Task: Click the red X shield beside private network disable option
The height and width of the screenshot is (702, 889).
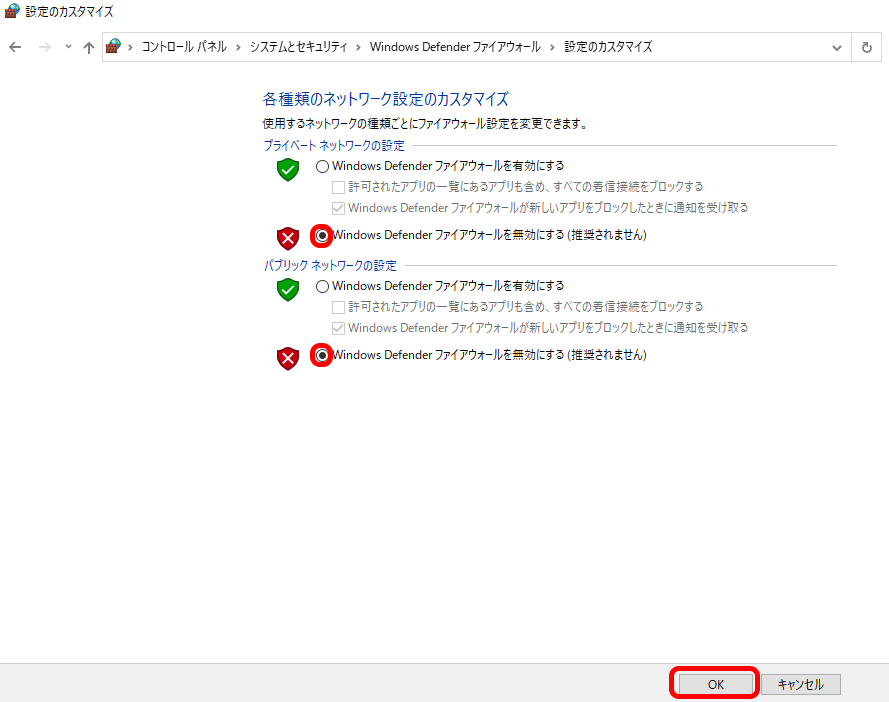Action: (x=288, y=238)
